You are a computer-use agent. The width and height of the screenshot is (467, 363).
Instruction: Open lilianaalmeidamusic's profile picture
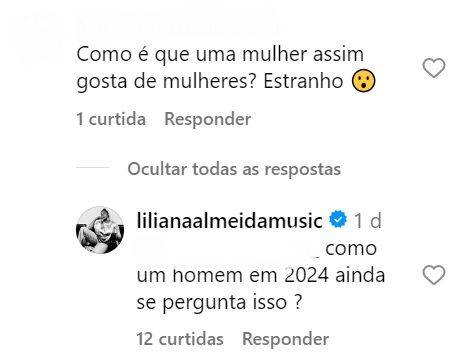click(x=100, y=230)
